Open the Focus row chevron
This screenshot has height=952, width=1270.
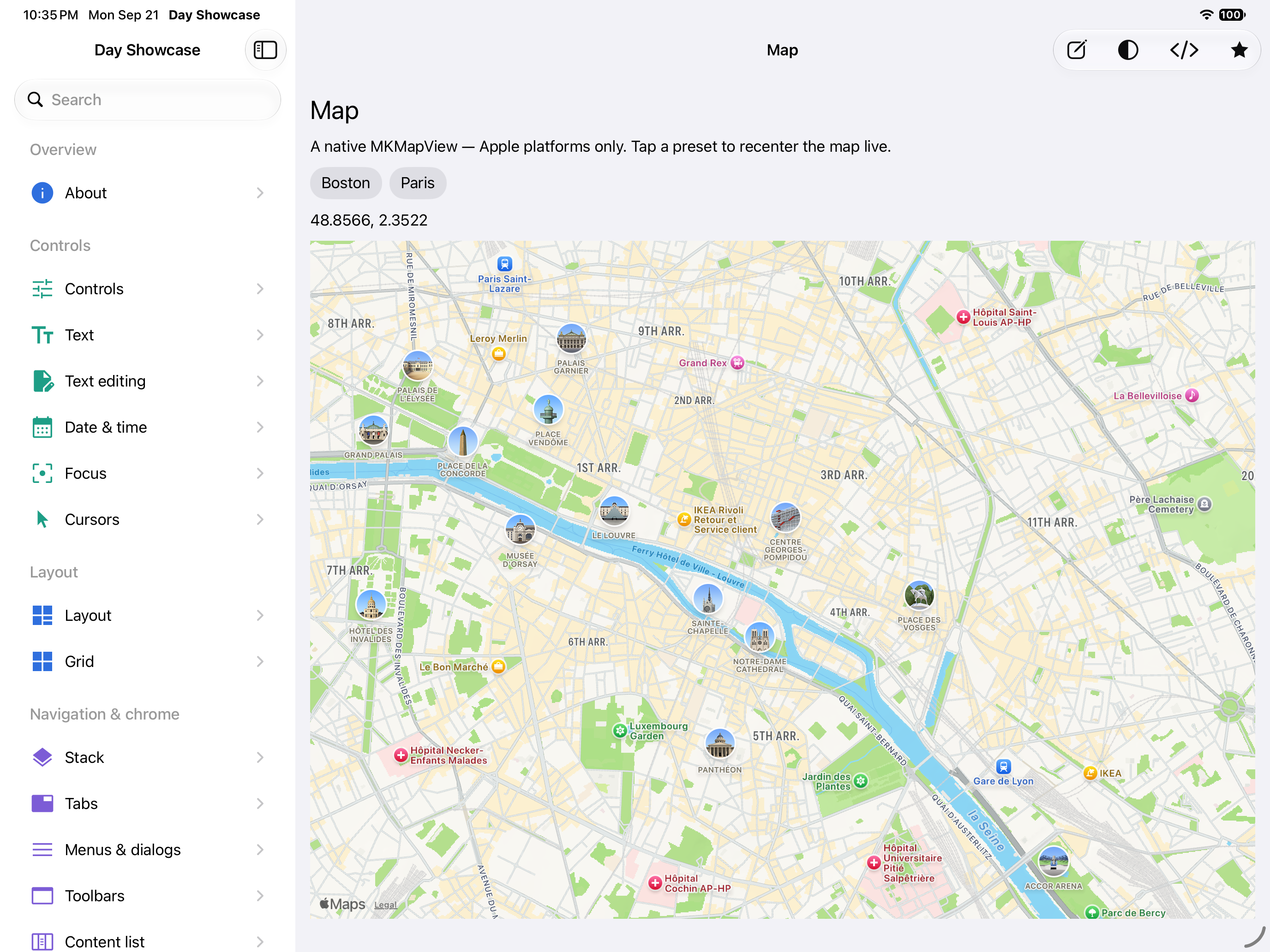[x=260, y=473]
